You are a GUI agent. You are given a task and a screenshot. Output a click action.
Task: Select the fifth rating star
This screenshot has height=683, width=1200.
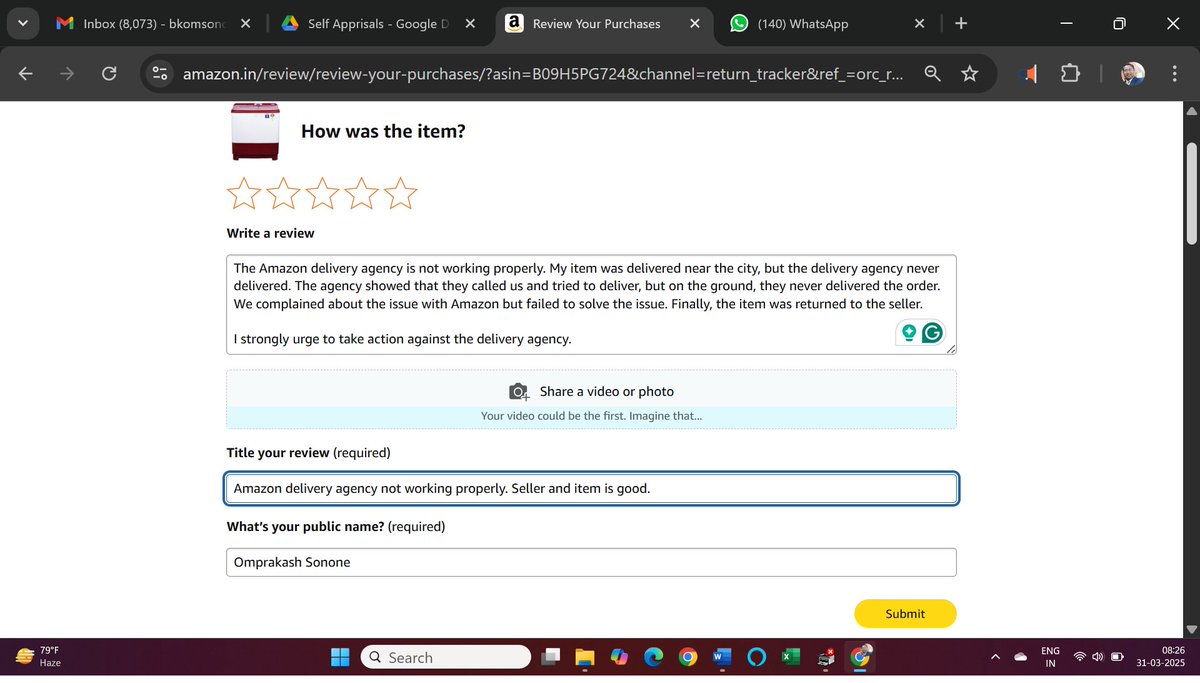tap(399, 193)
